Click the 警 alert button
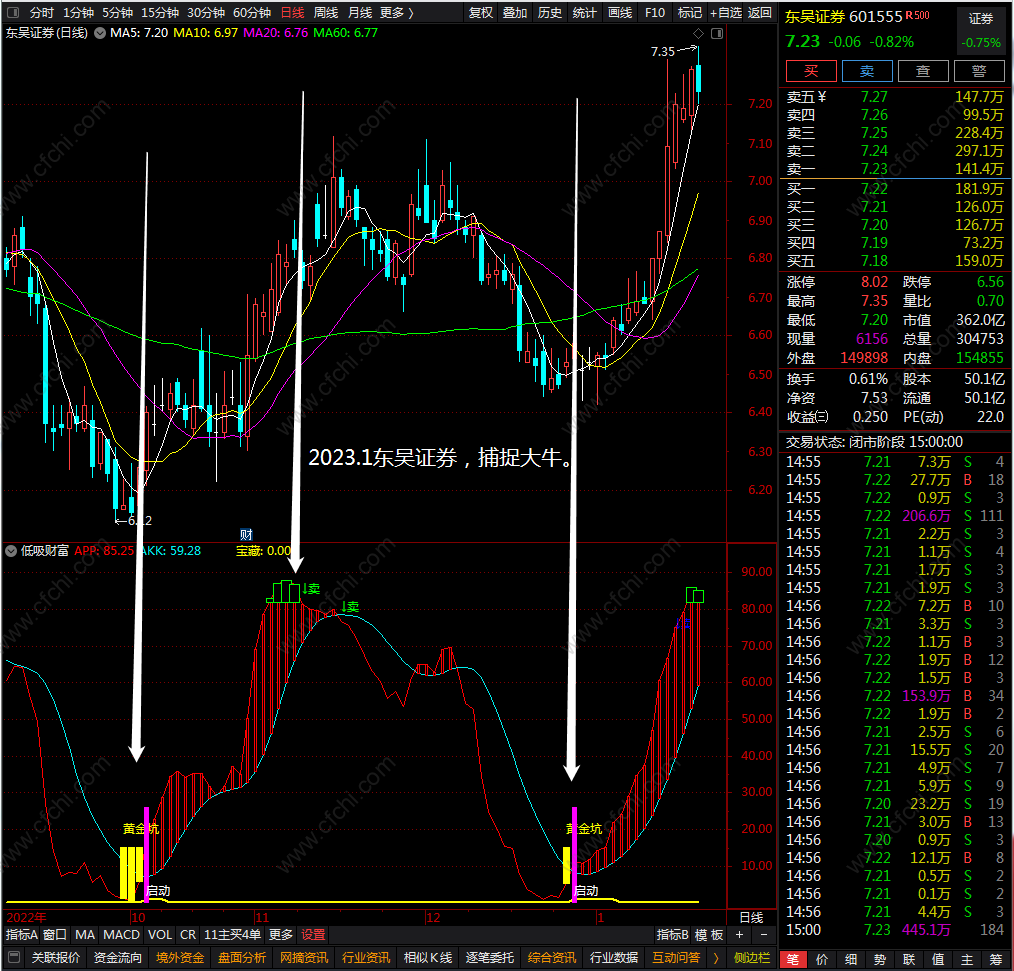Viewport: 1014px width, 971px height. (979, 70)
